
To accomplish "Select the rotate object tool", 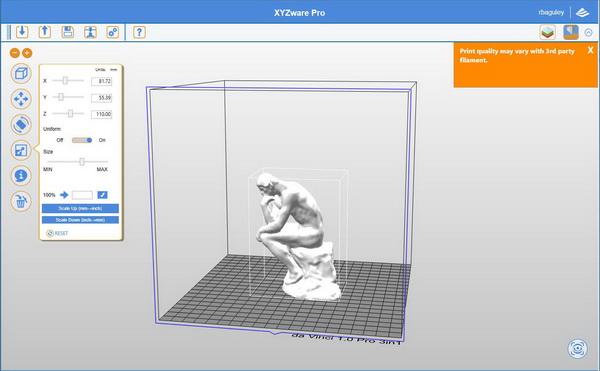I will click(x=21, y=125).
